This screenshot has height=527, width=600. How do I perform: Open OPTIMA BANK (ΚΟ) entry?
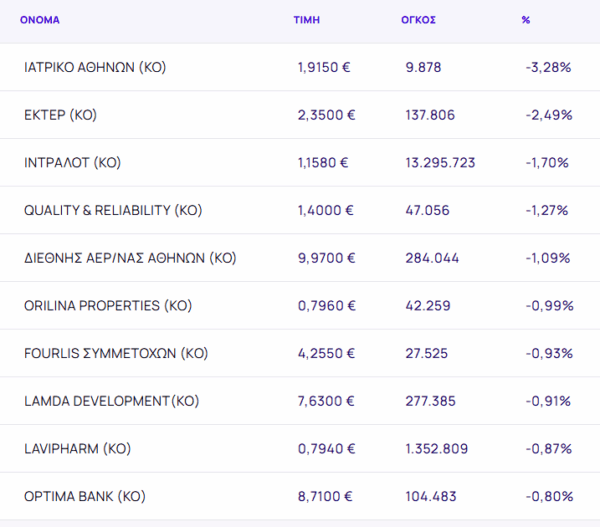click(85, 496)
